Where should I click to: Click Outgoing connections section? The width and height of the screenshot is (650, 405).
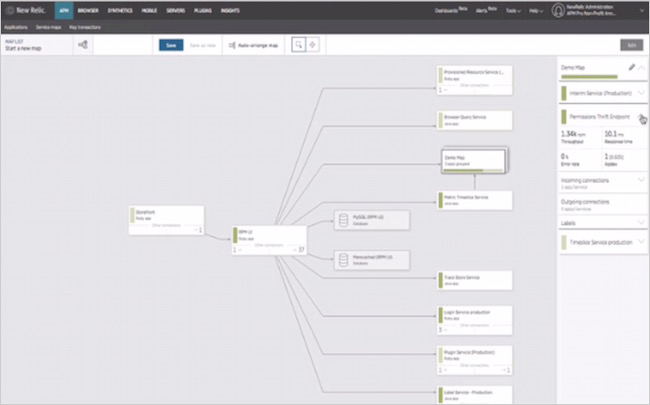pyautogui.click(x=603, y=204)
